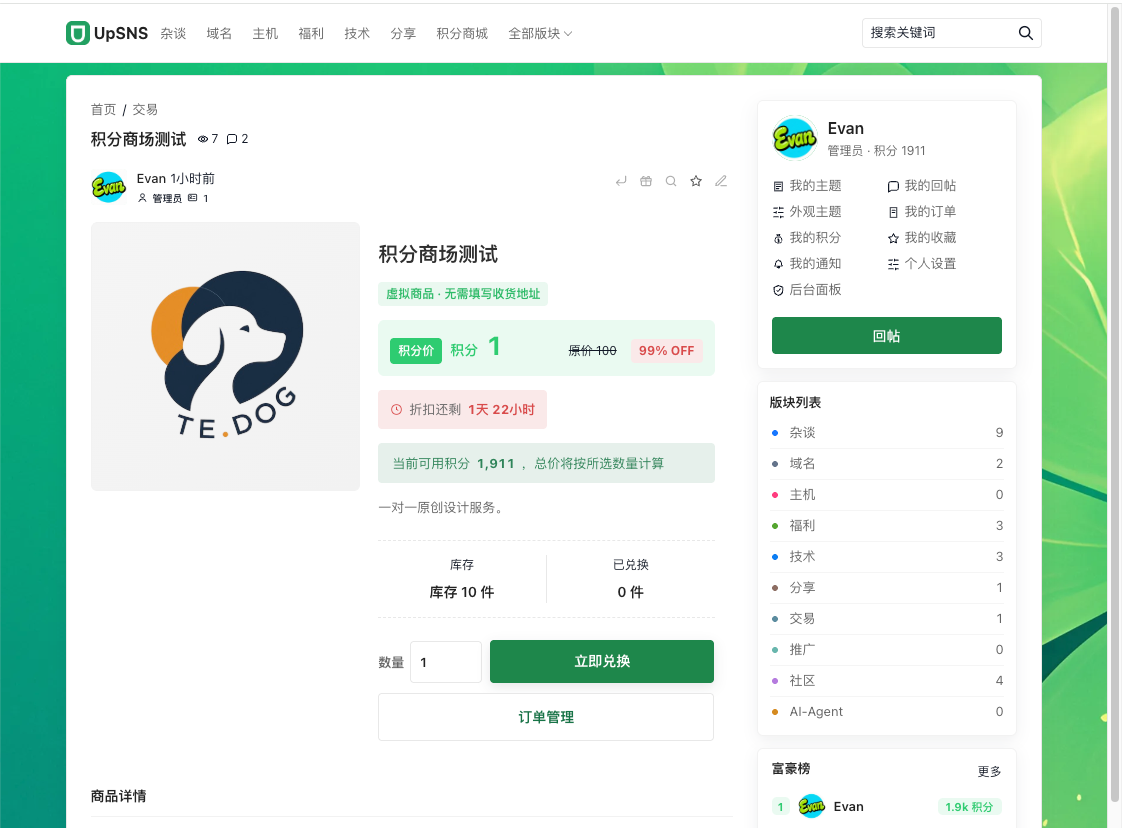
Task: Click 交易 breadcrumb link
Action: 145,109
